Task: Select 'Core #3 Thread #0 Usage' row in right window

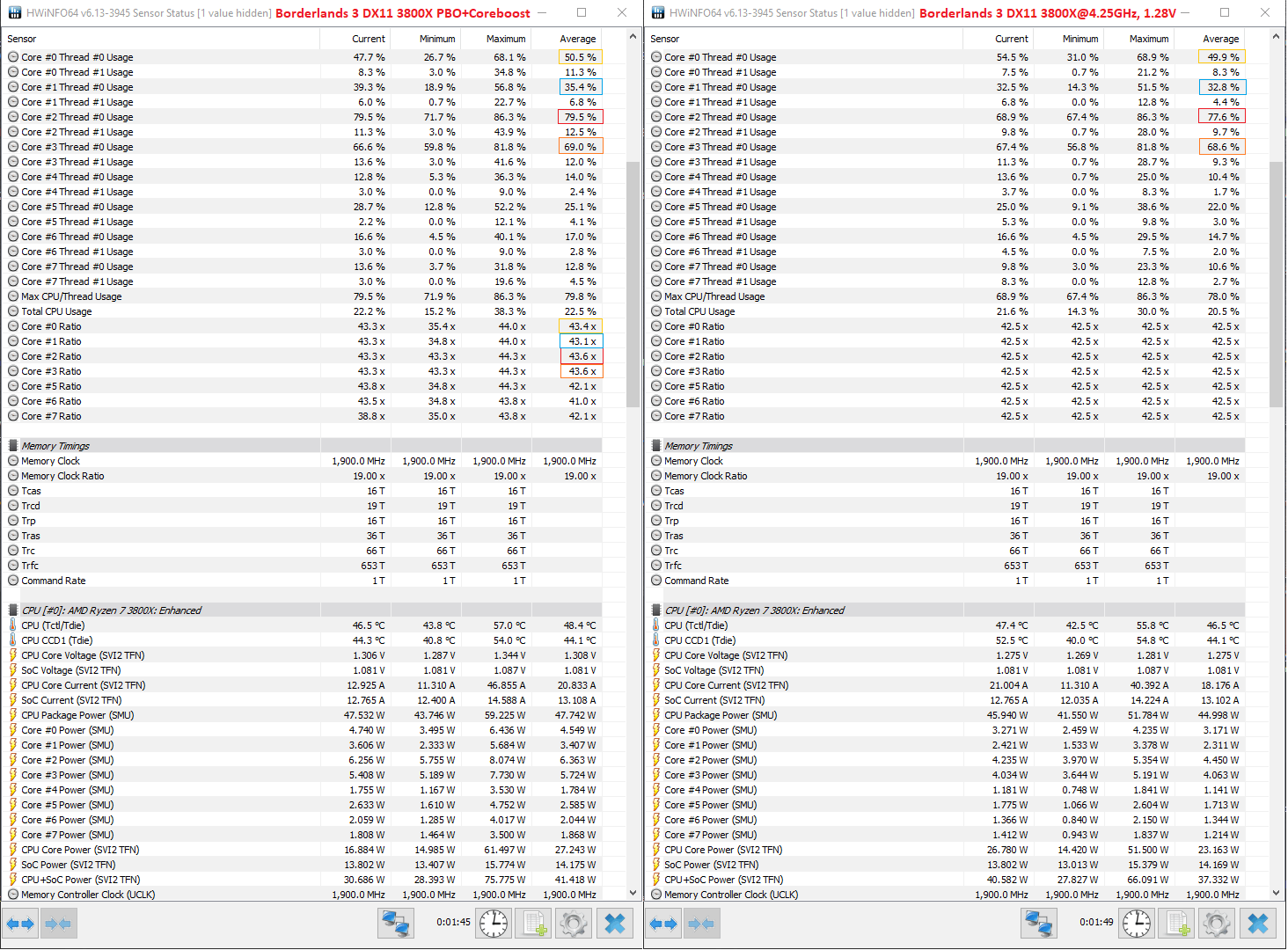Action: click(x=946, y=147)
